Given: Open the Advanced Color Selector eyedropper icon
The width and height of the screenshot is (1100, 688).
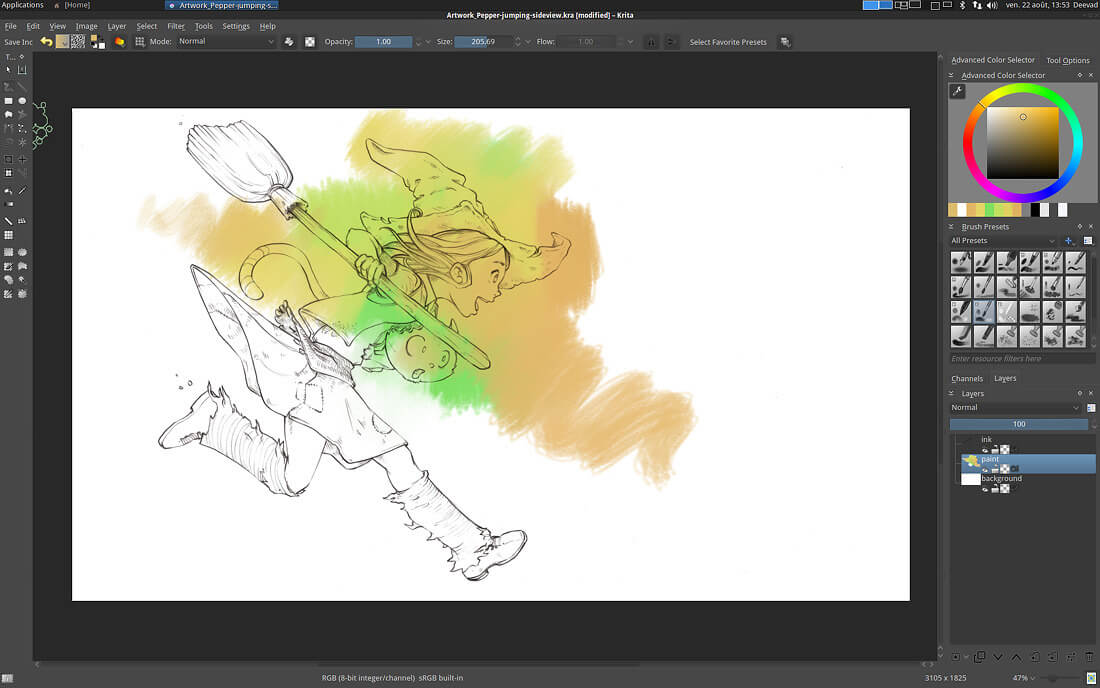Looking at the screenshot, I should click(x=958, y=89).
